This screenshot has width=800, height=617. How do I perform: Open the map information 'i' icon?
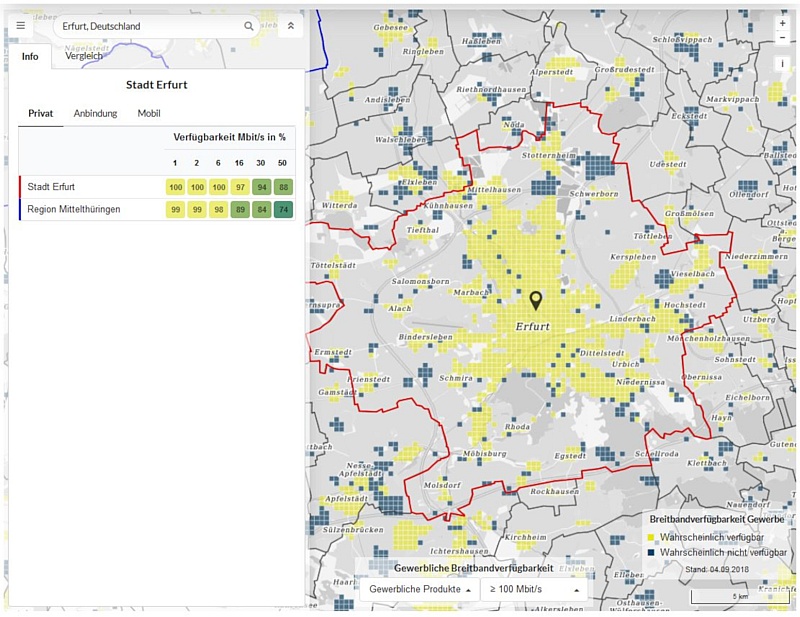[781, 62]
